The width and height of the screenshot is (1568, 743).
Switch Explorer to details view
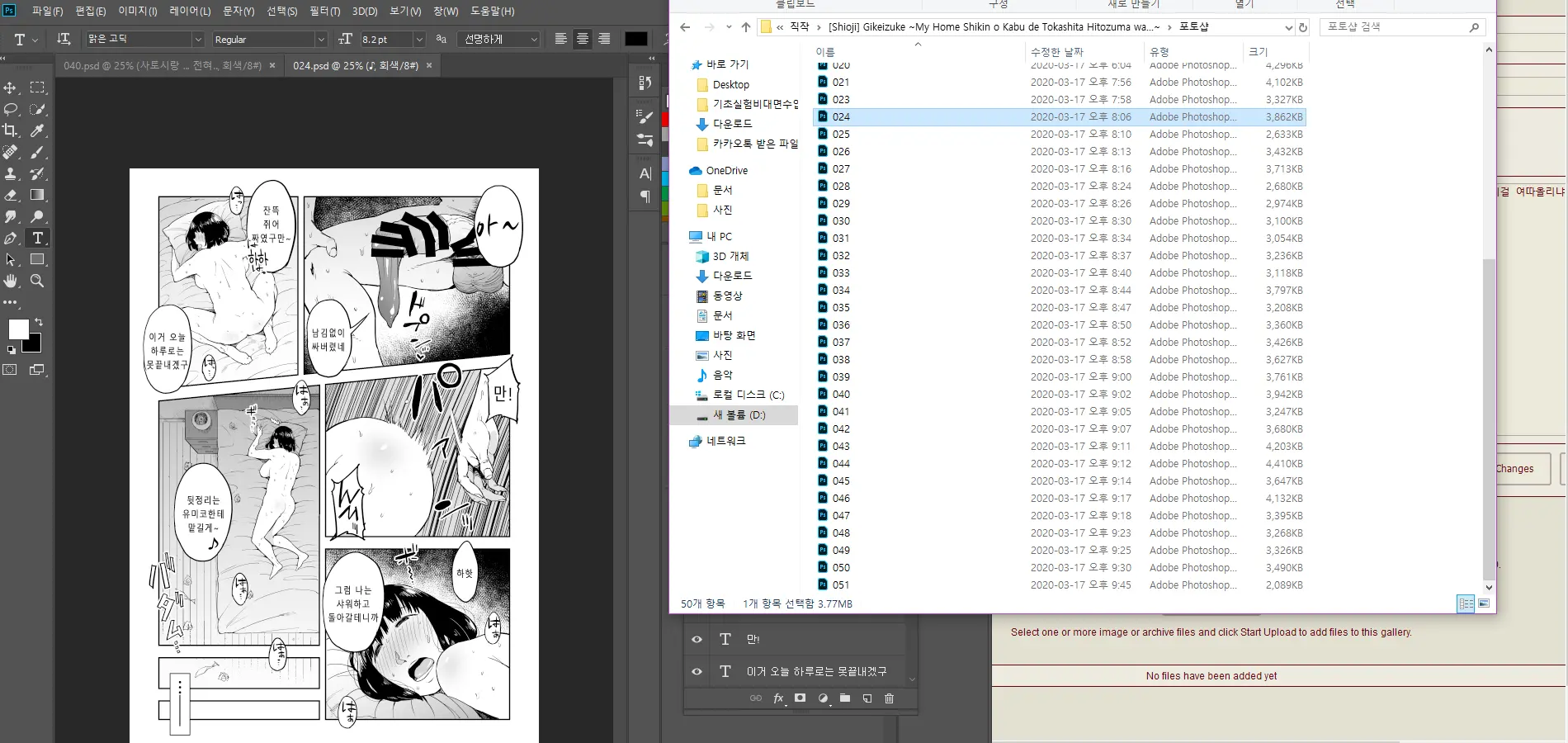[1466, 603]
